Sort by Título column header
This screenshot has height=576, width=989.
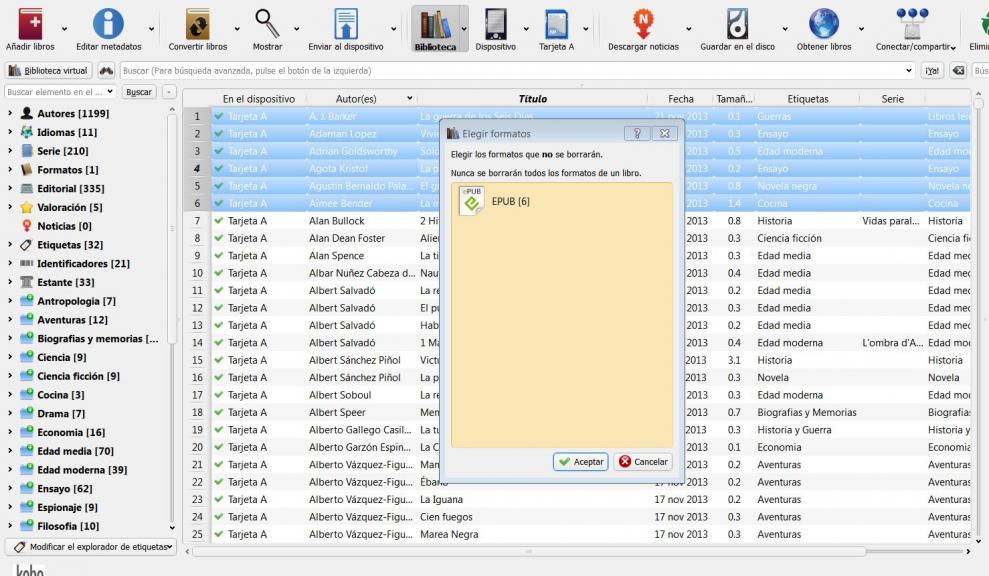(532, 98)
